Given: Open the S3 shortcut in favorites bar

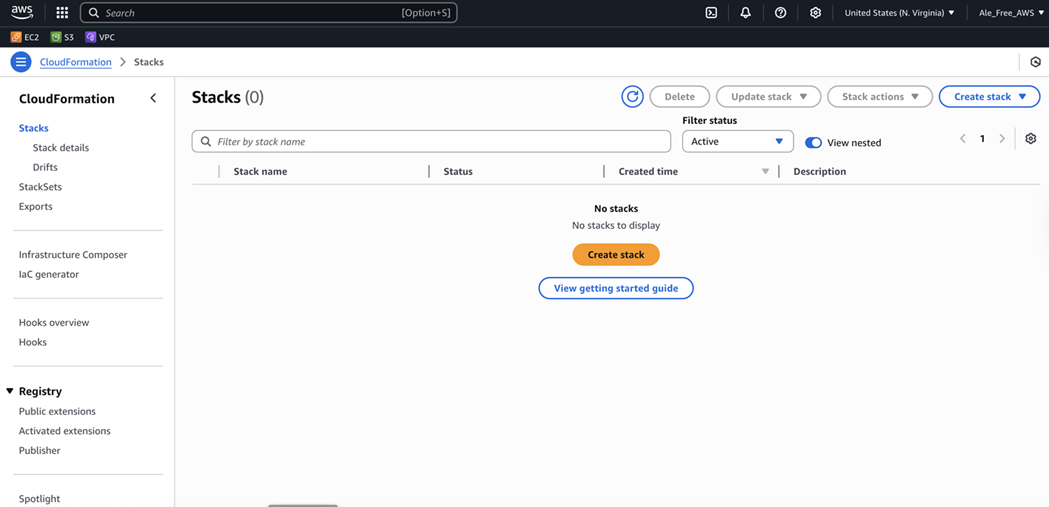Looking at the screenshot, I should coord(62,37).
